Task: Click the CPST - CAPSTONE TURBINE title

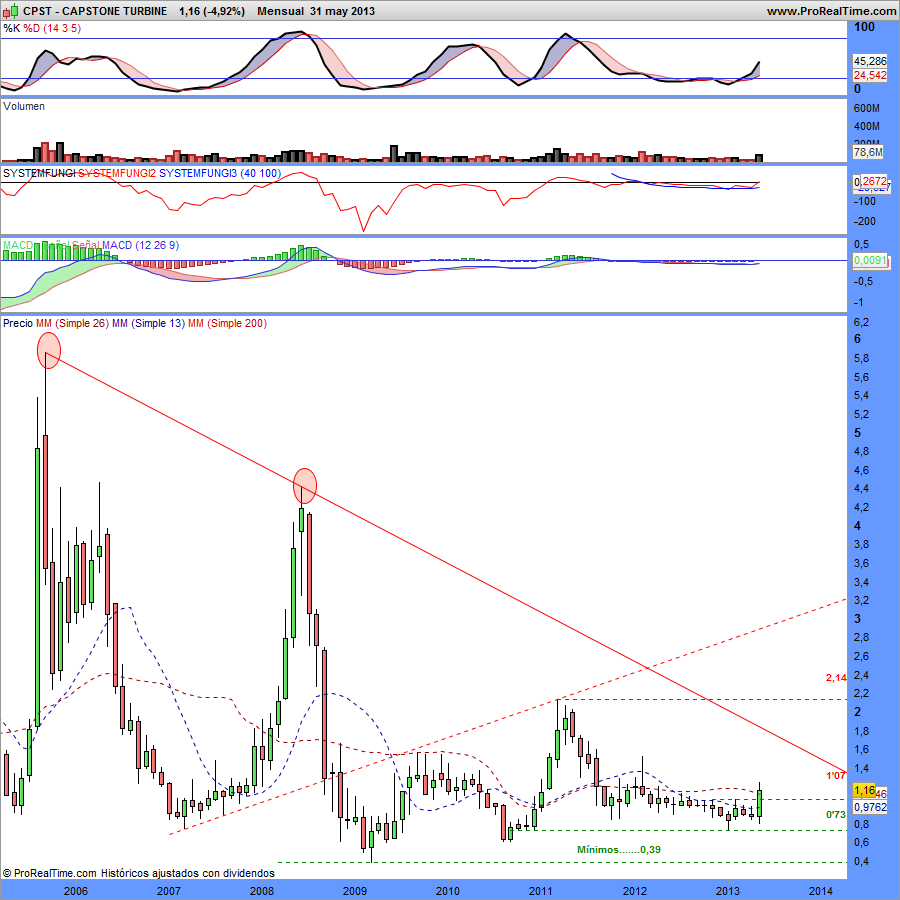Action: pyautogui.click(x=95, y=11)
